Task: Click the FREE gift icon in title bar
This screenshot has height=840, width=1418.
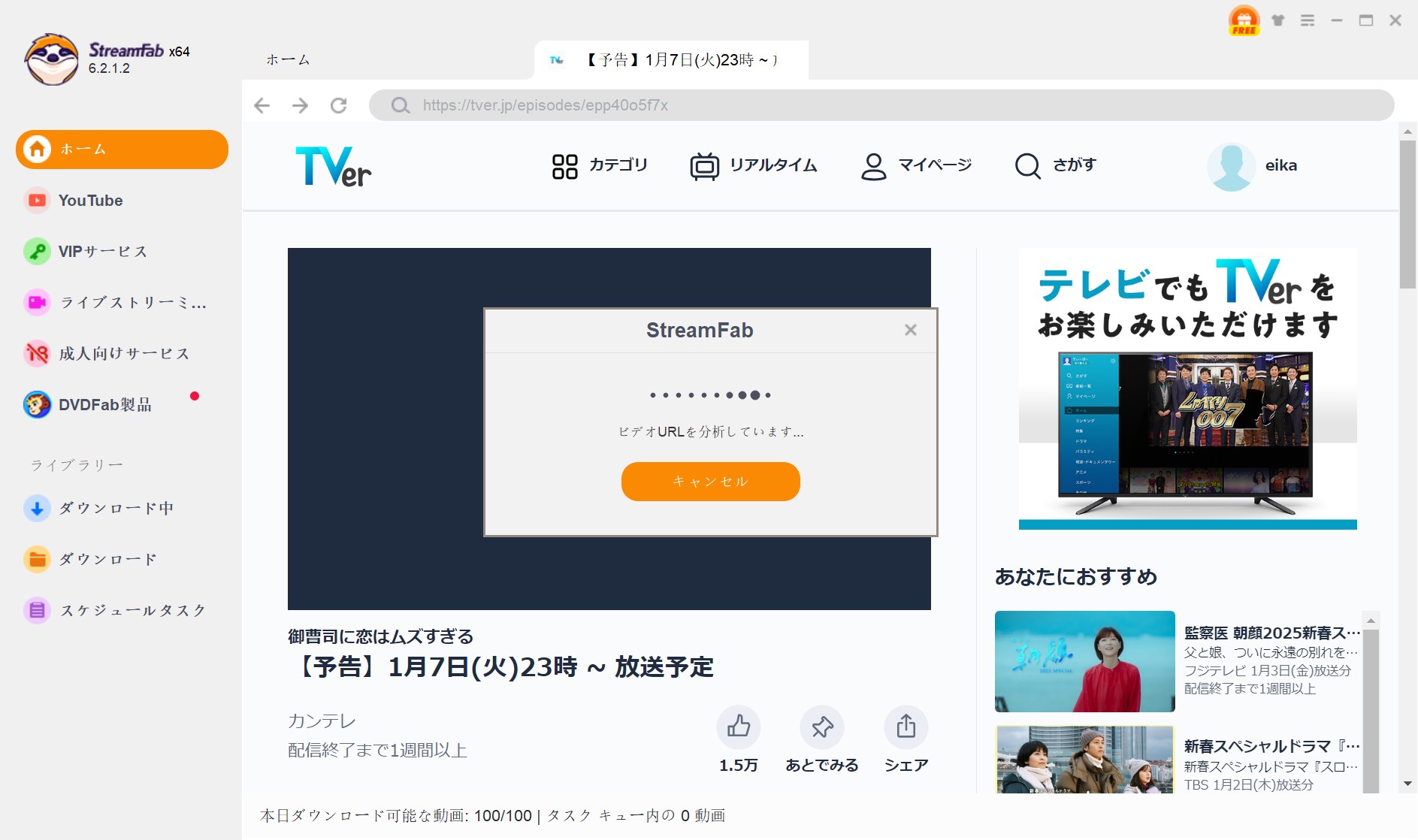Action: click(1244, 20)
